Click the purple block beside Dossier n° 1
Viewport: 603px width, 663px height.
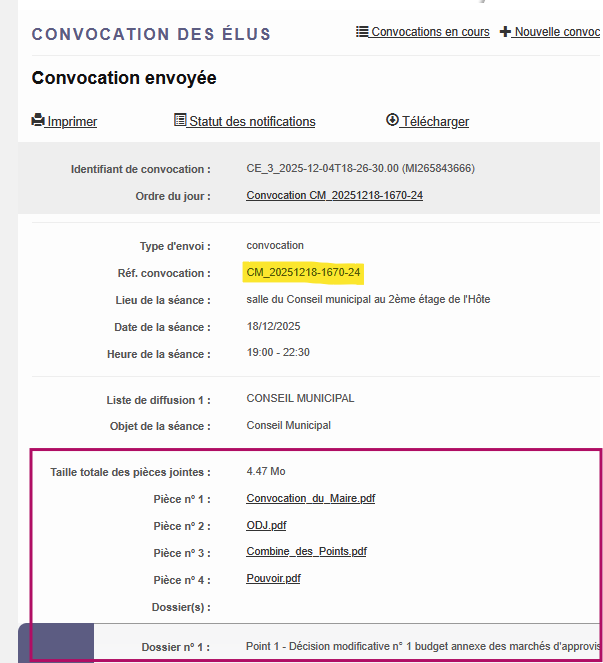tap(56, 643)
